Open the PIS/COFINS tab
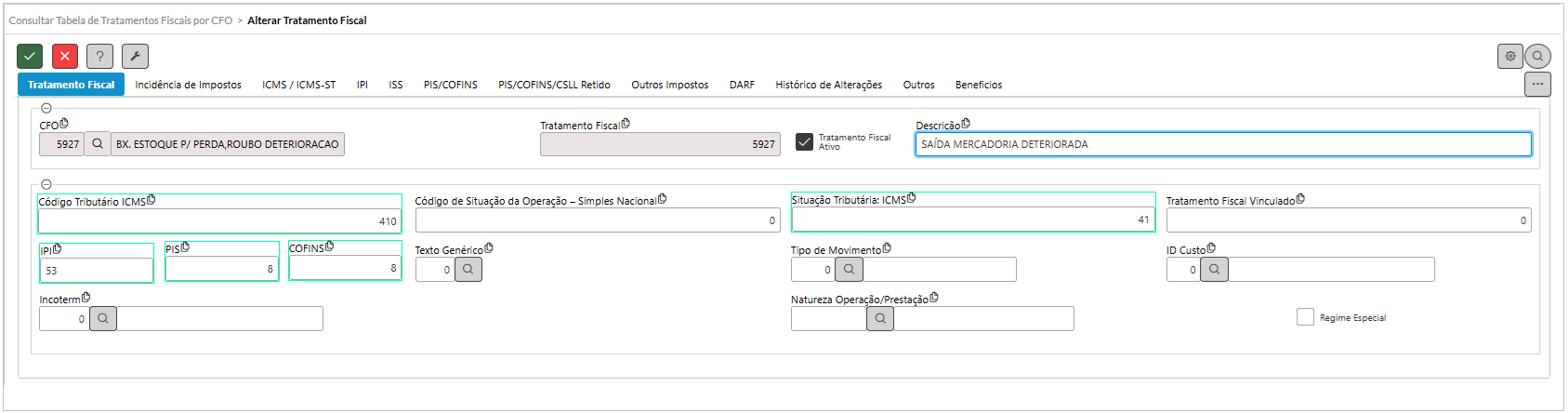Viewport: 1568px width, 413px height. point(451,85)
